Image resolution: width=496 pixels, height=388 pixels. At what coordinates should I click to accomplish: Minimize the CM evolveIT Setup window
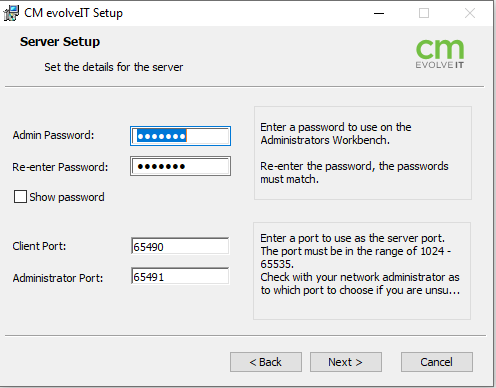pyautogui.click(x=379, y=13)
